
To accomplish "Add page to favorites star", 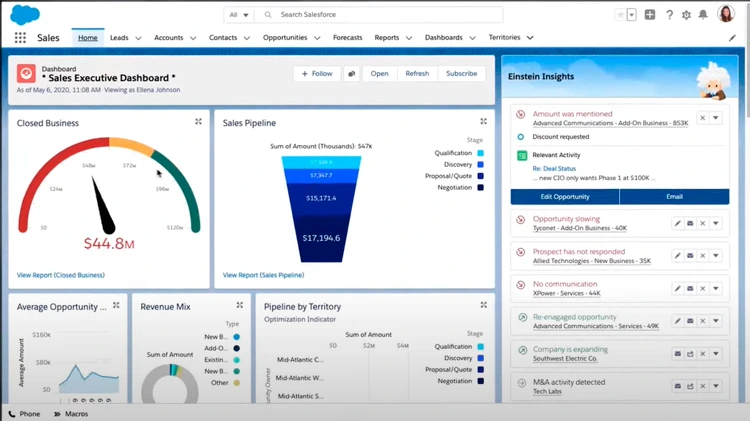I will click(621, 15).
